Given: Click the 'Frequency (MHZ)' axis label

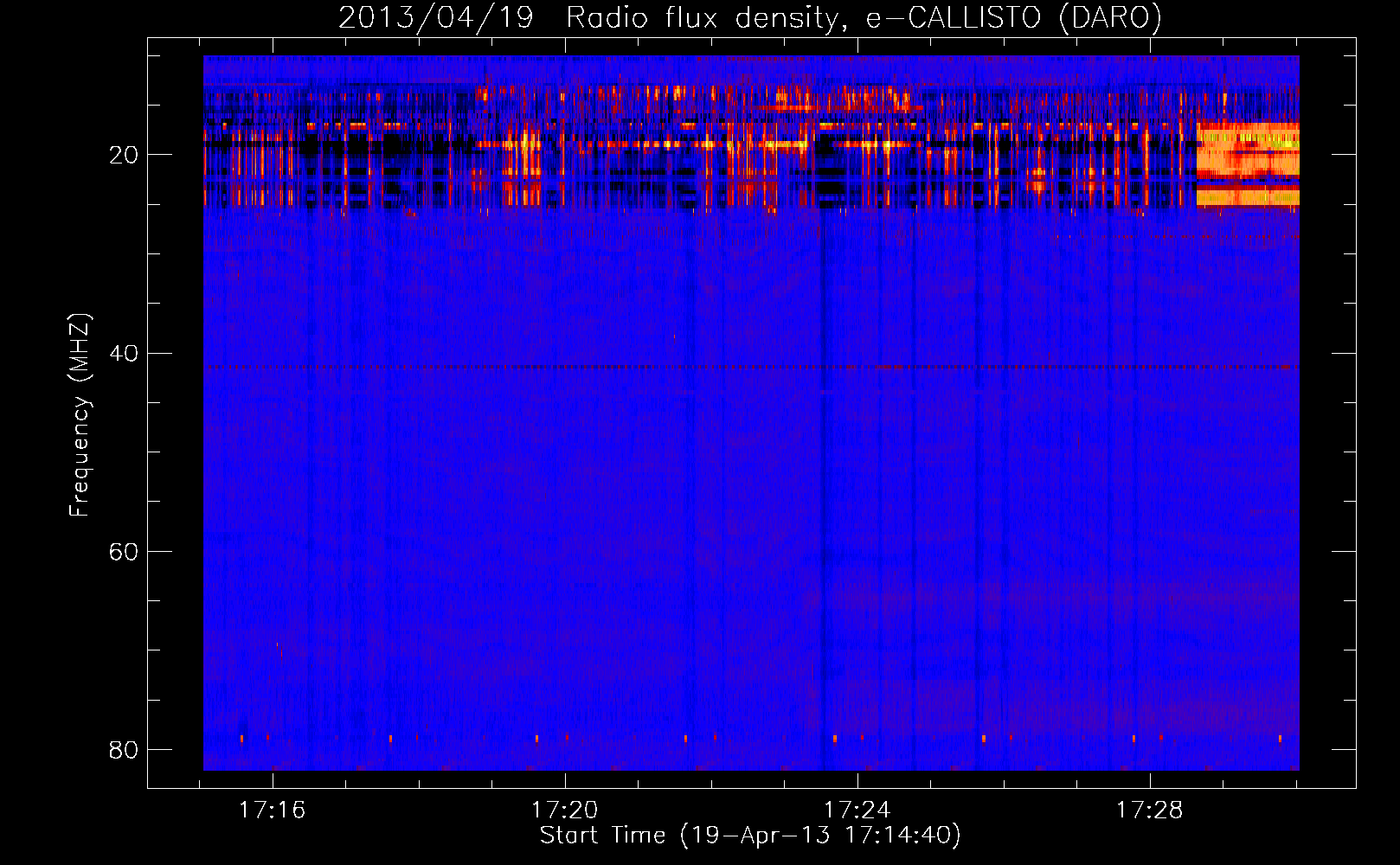Looking at the screenshot, I should coord(80,415).
